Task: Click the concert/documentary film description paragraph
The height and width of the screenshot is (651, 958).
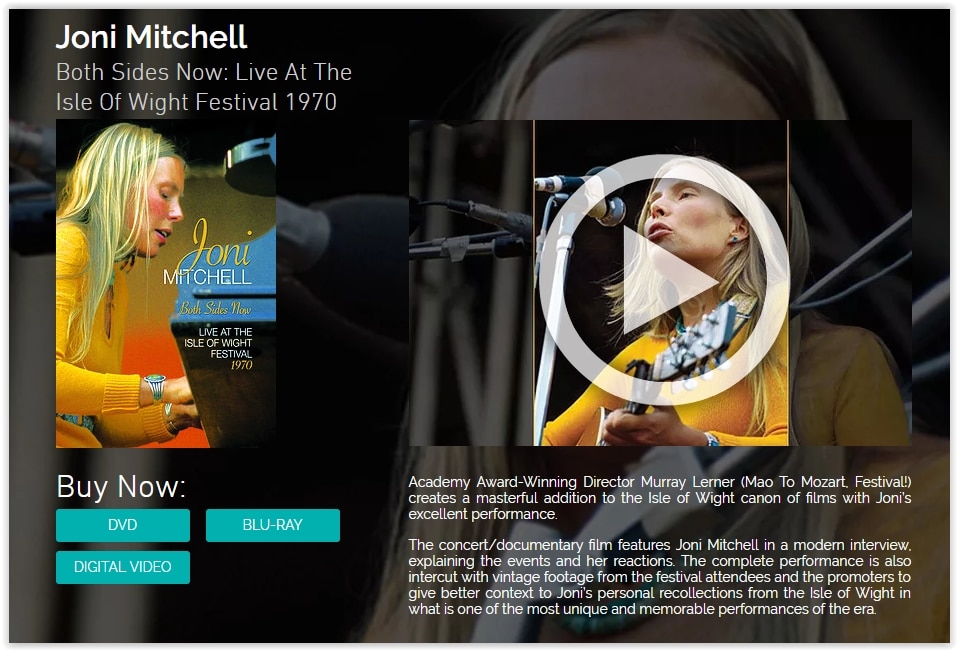Action: click(660, 576)
